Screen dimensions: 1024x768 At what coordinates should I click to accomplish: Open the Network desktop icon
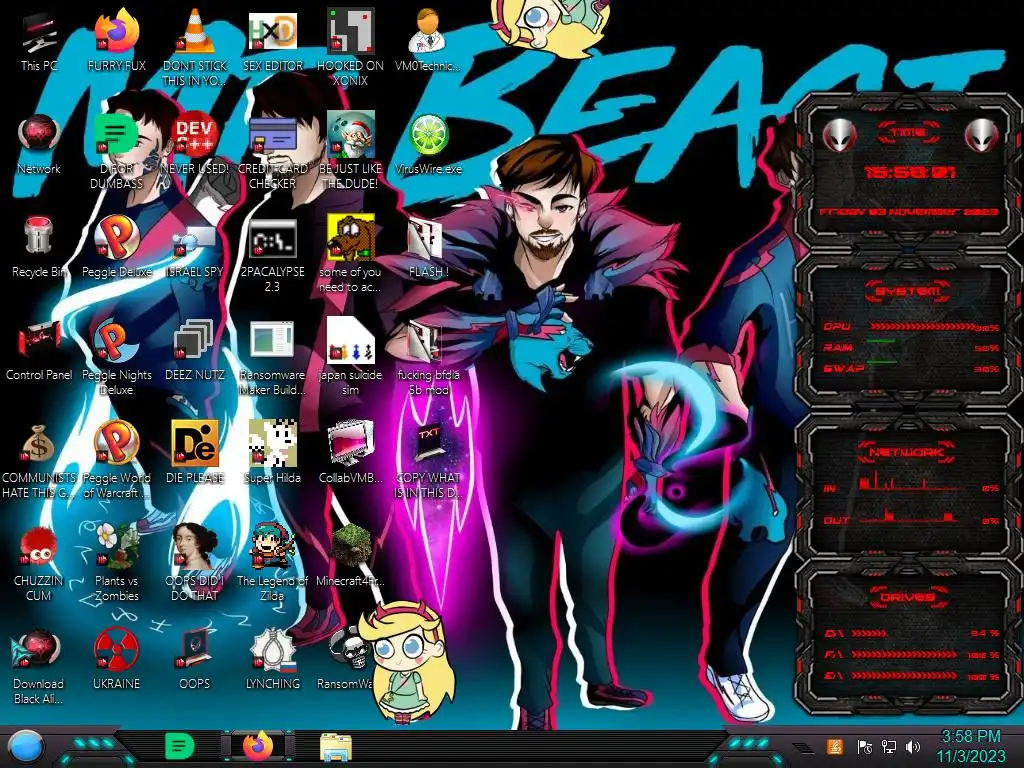click(39, 145)
